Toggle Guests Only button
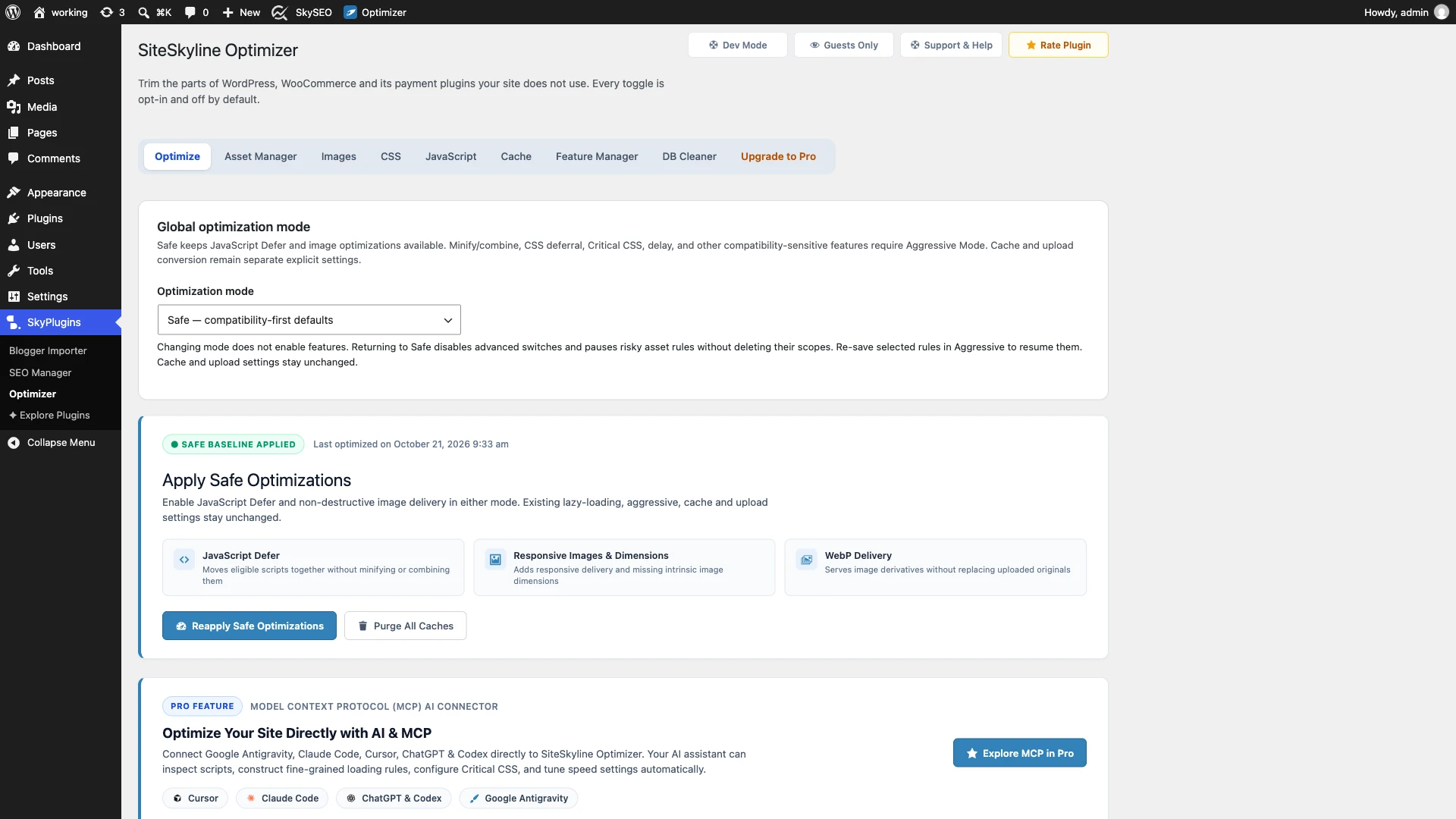The image size is (1456, 819). 844,45
